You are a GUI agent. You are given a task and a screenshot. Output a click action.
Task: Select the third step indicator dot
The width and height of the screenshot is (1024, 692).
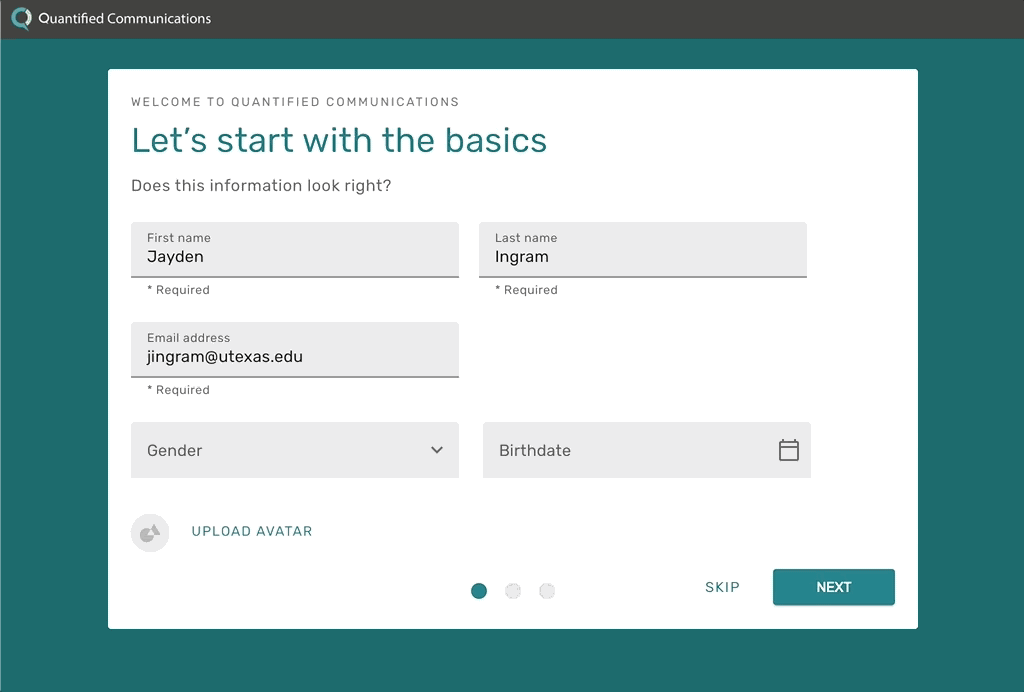(x=547, y=591)
